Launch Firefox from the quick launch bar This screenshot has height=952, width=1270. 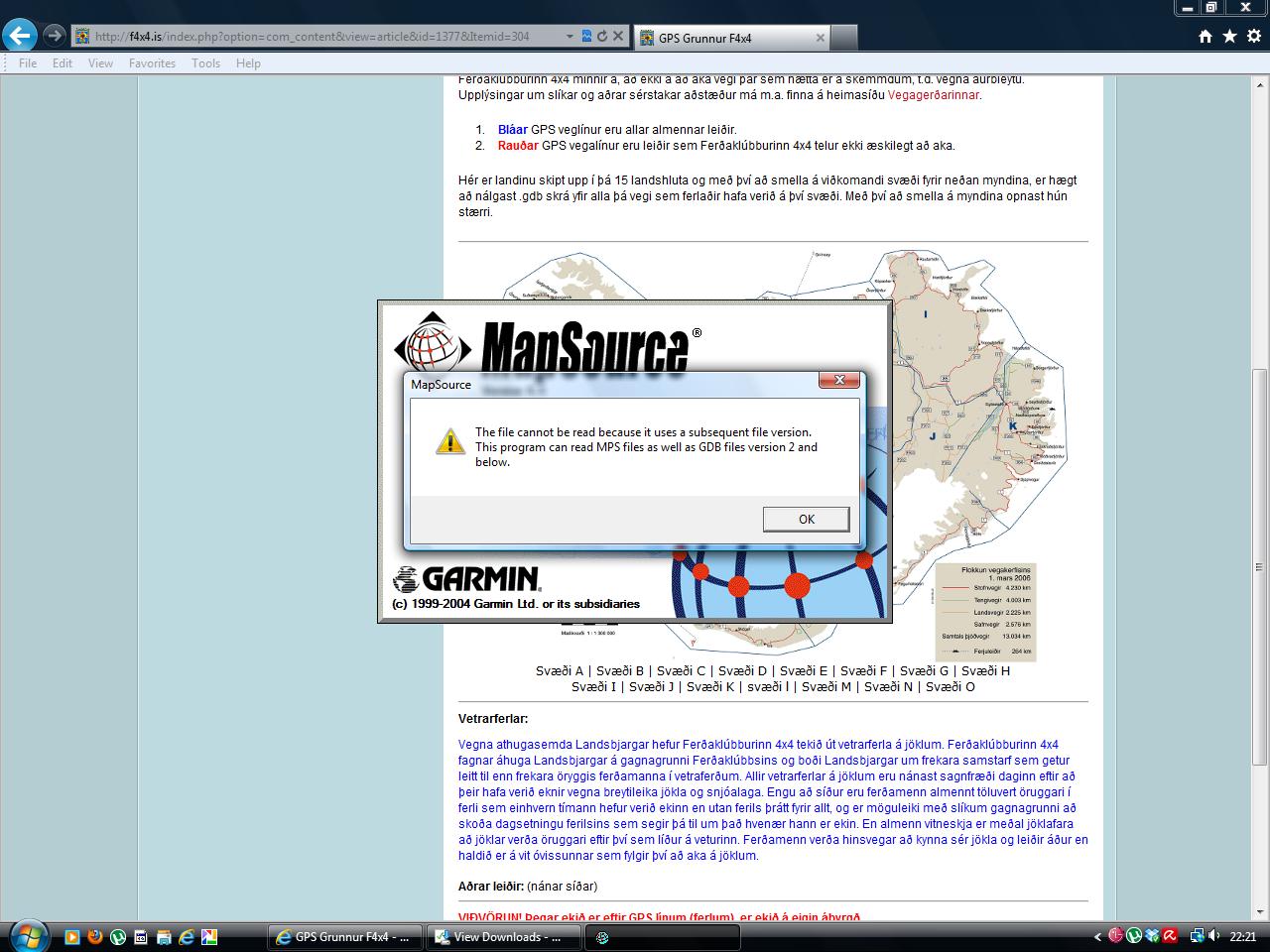[95, 936]
